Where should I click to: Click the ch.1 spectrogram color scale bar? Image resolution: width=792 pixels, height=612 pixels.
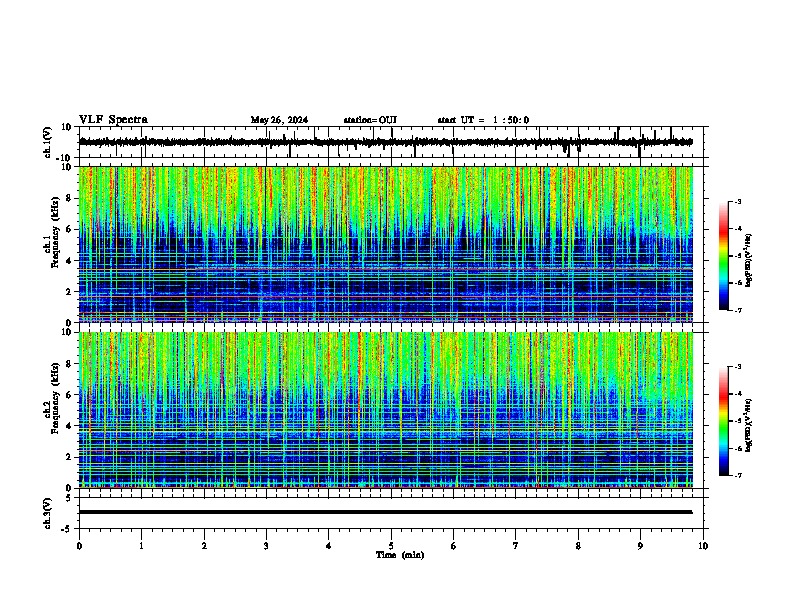pyautogui.click(x=723, y=256)
